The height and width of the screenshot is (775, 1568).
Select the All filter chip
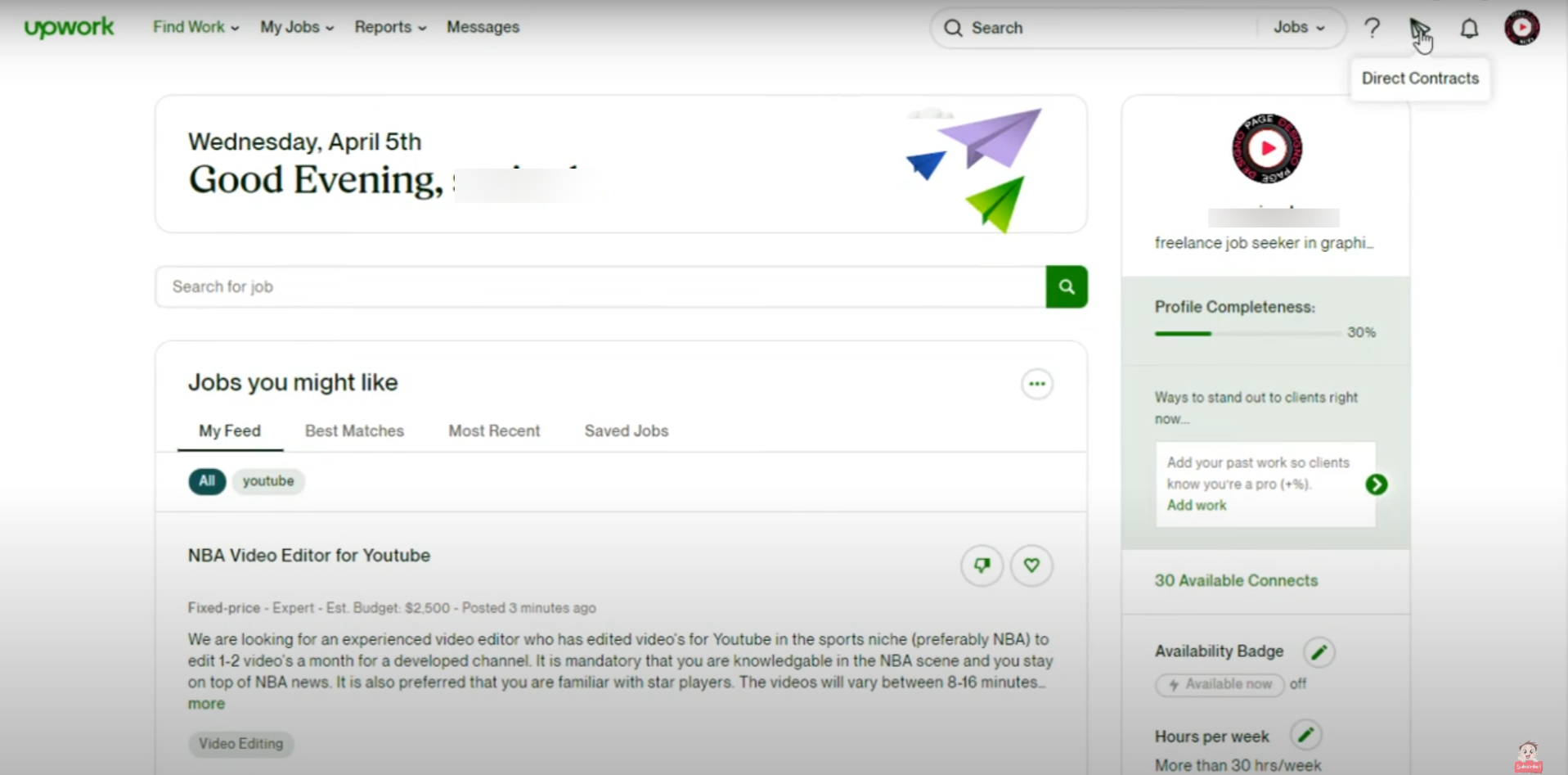(207, 481)
